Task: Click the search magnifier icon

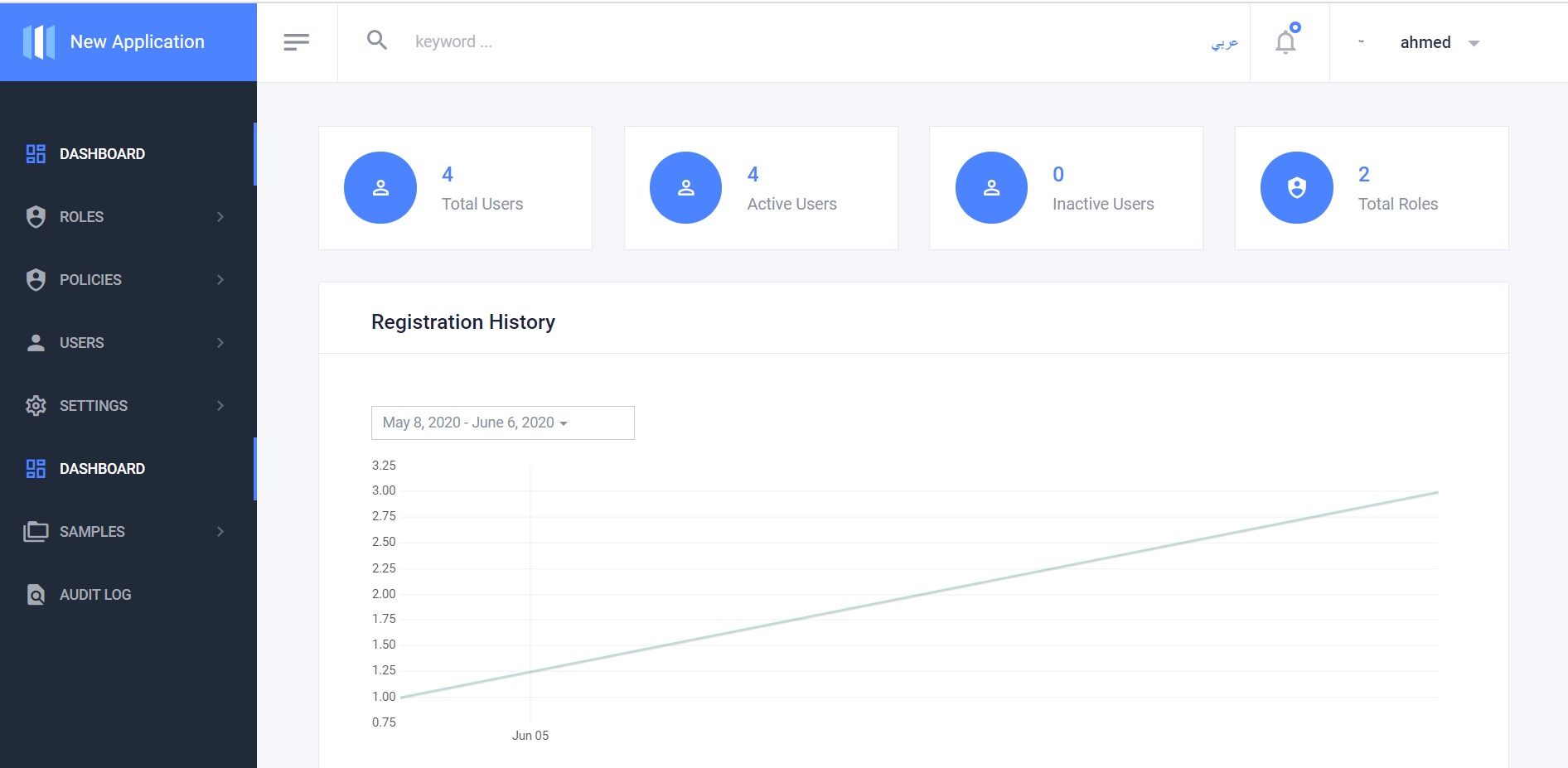Action: tap(377, 40)
